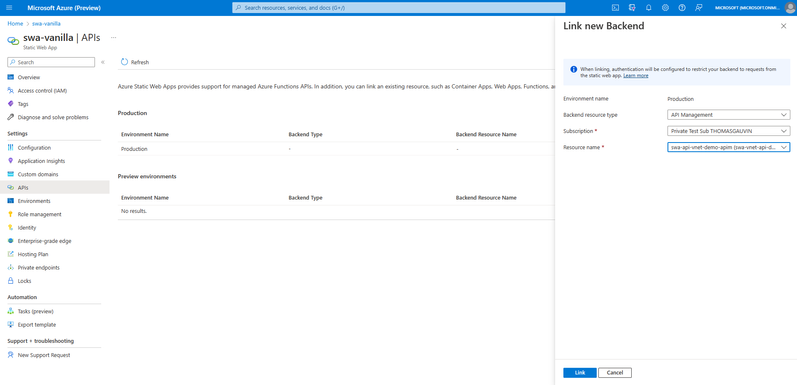Click the Static Web App resource icon

click(x=13, y=41)
